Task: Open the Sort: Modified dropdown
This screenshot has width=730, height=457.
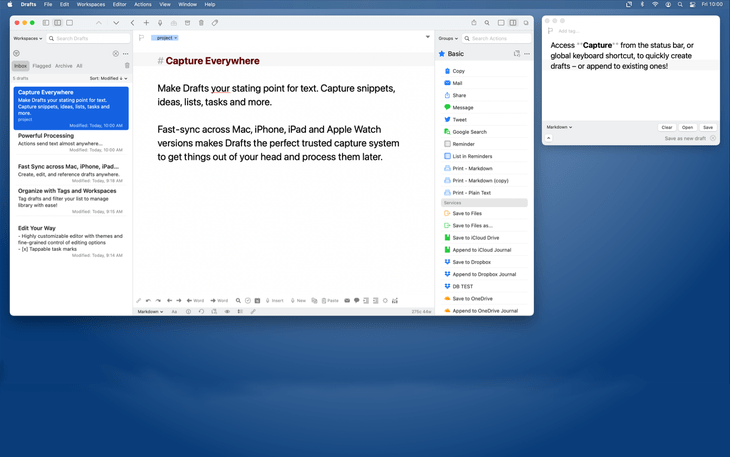Action: 108,78
